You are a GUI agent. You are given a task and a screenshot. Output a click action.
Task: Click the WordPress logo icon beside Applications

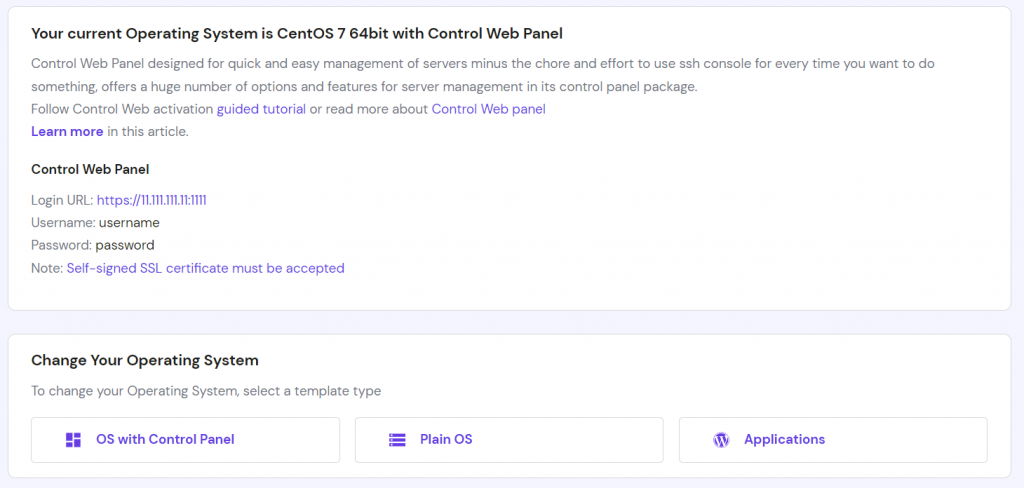pyautogui.click(x=721, y=440)
